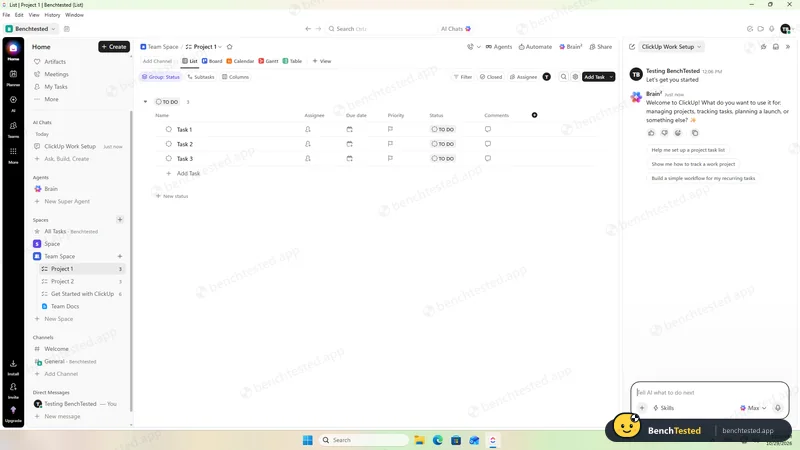Copy the Brain welcome message
This screenshot has width=800, height=450.
pyautogui.click(x=695, y=133)
